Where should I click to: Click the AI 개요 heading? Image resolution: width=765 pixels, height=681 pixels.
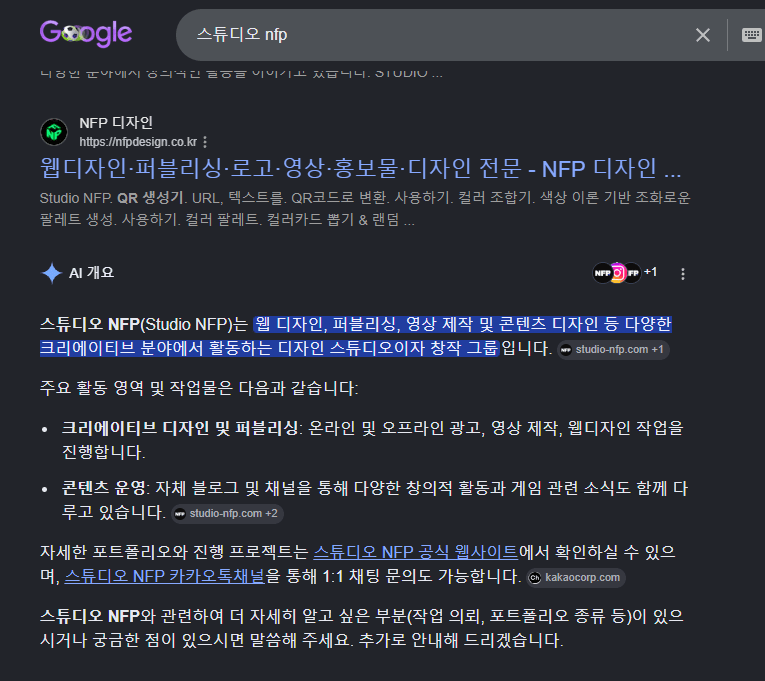91,273
